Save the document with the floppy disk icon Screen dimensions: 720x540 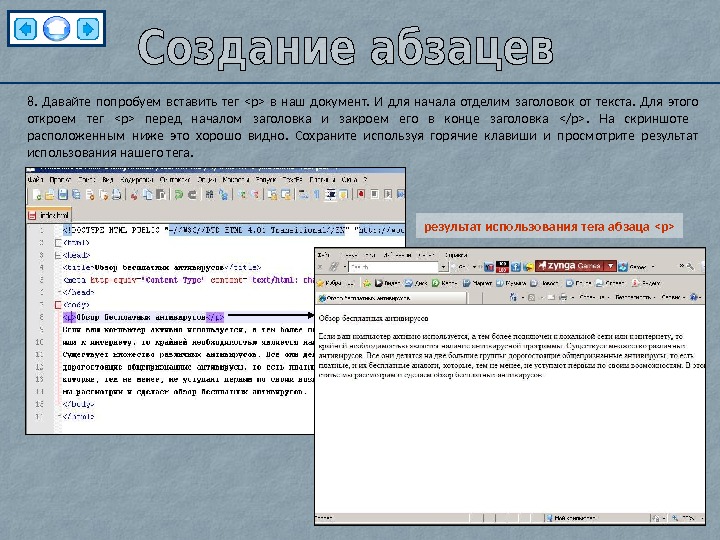point(63,195)
